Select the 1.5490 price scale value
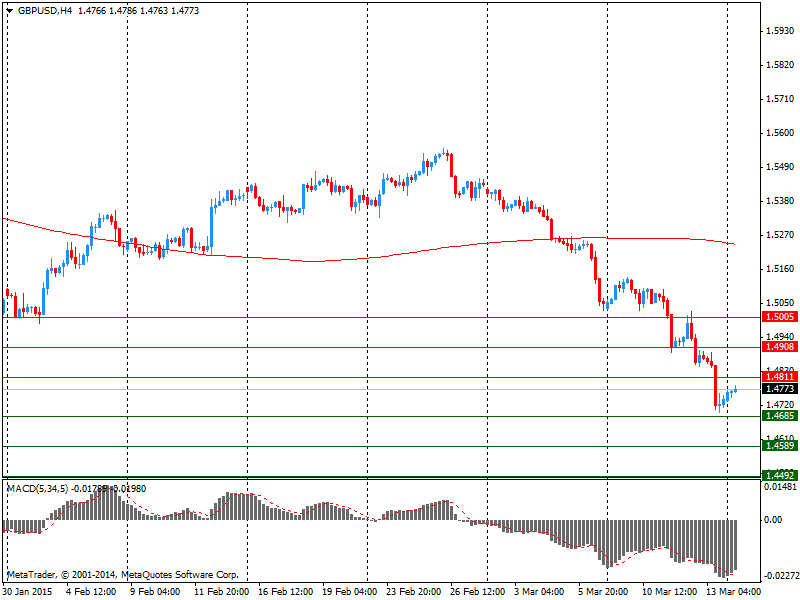The image size is (800, 600). coord(780,167)
